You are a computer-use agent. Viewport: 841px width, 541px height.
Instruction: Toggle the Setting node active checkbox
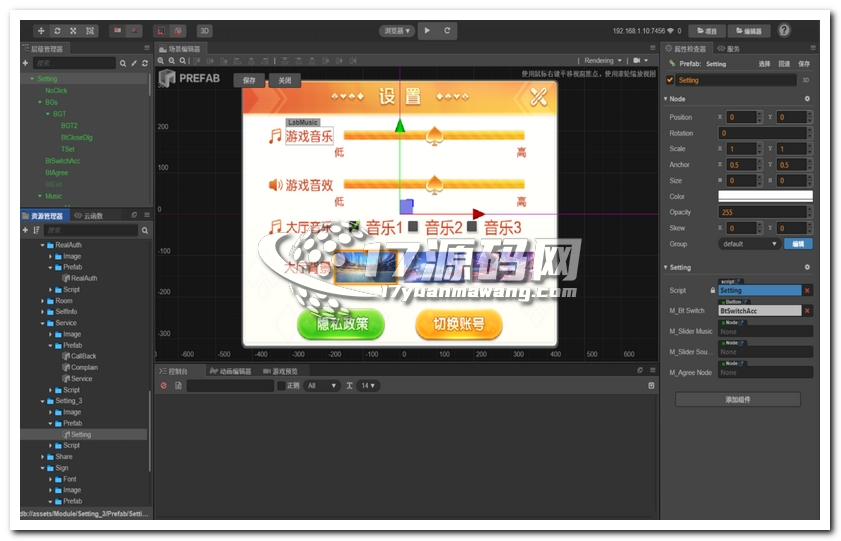[670, 80]
